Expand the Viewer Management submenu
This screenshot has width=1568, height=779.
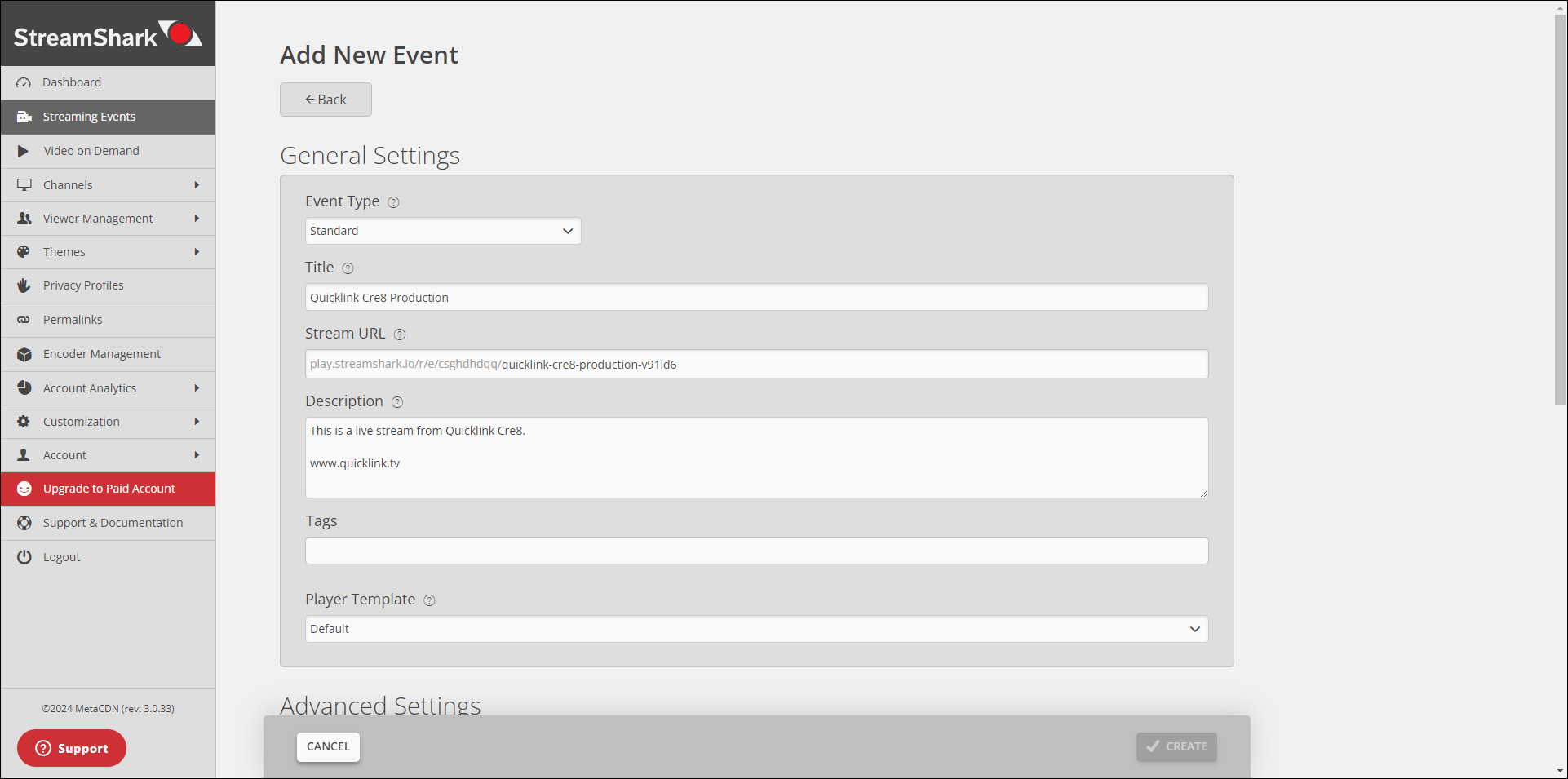coord(197,219)
